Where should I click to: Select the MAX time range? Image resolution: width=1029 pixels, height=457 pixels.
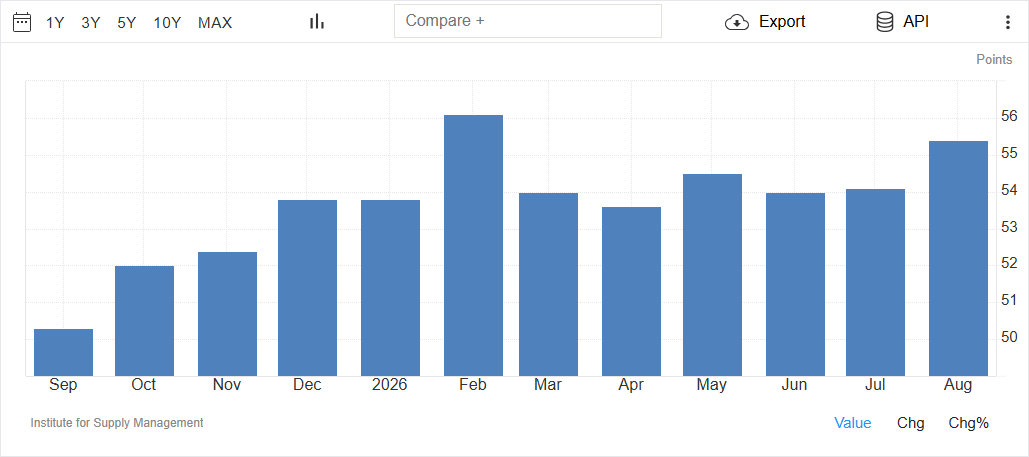click(x=215, y=23)
